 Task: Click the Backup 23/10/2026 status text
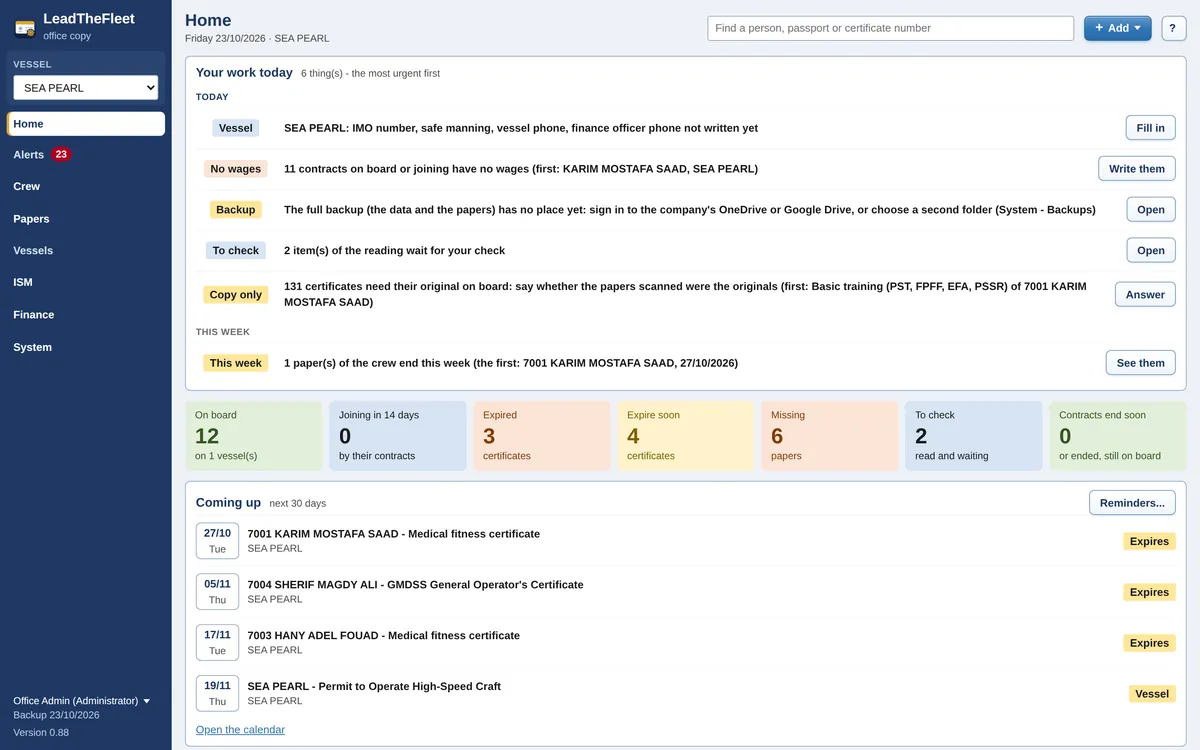pos(56,715)
